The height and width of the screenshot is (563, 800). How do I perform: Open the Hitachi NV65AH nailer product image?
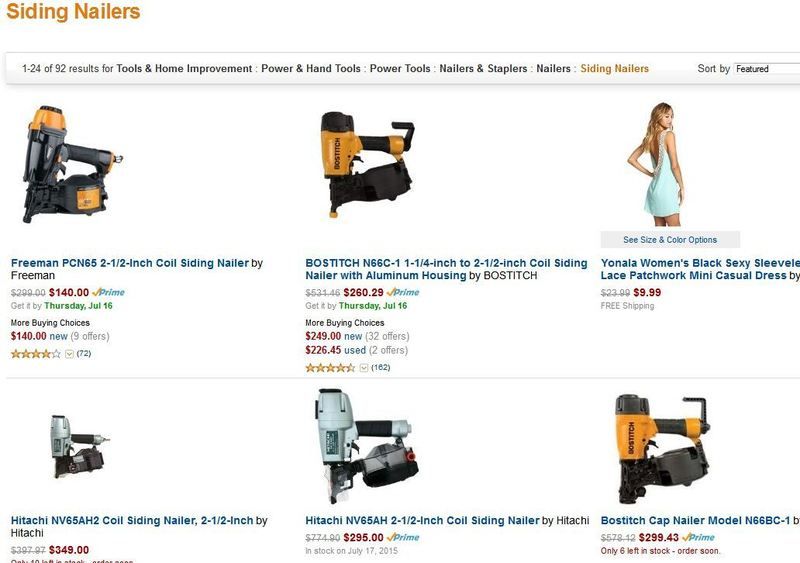click(367, 446)
